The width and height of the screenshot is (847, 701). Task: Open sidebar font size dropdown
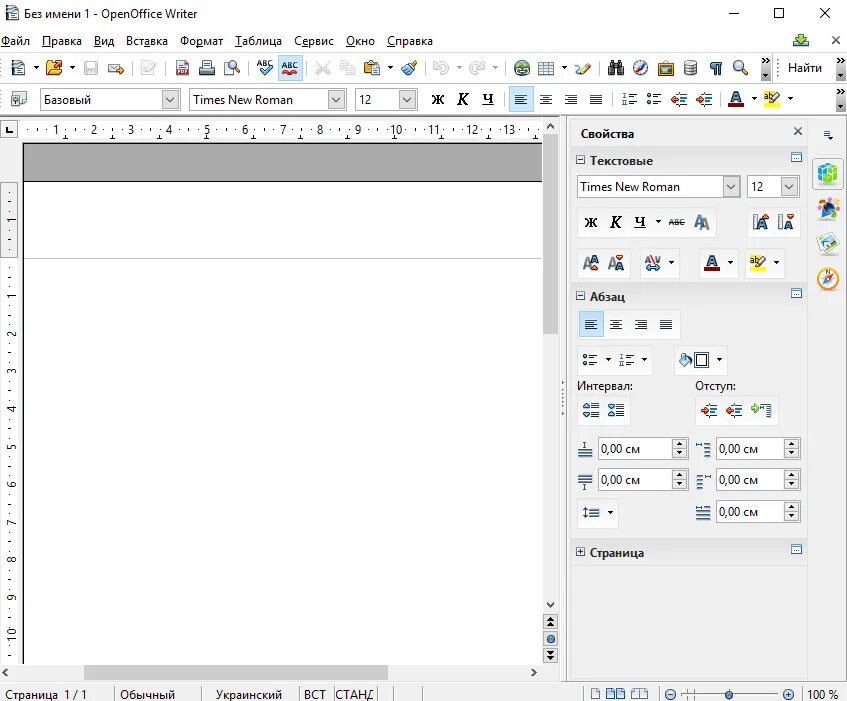789,187
